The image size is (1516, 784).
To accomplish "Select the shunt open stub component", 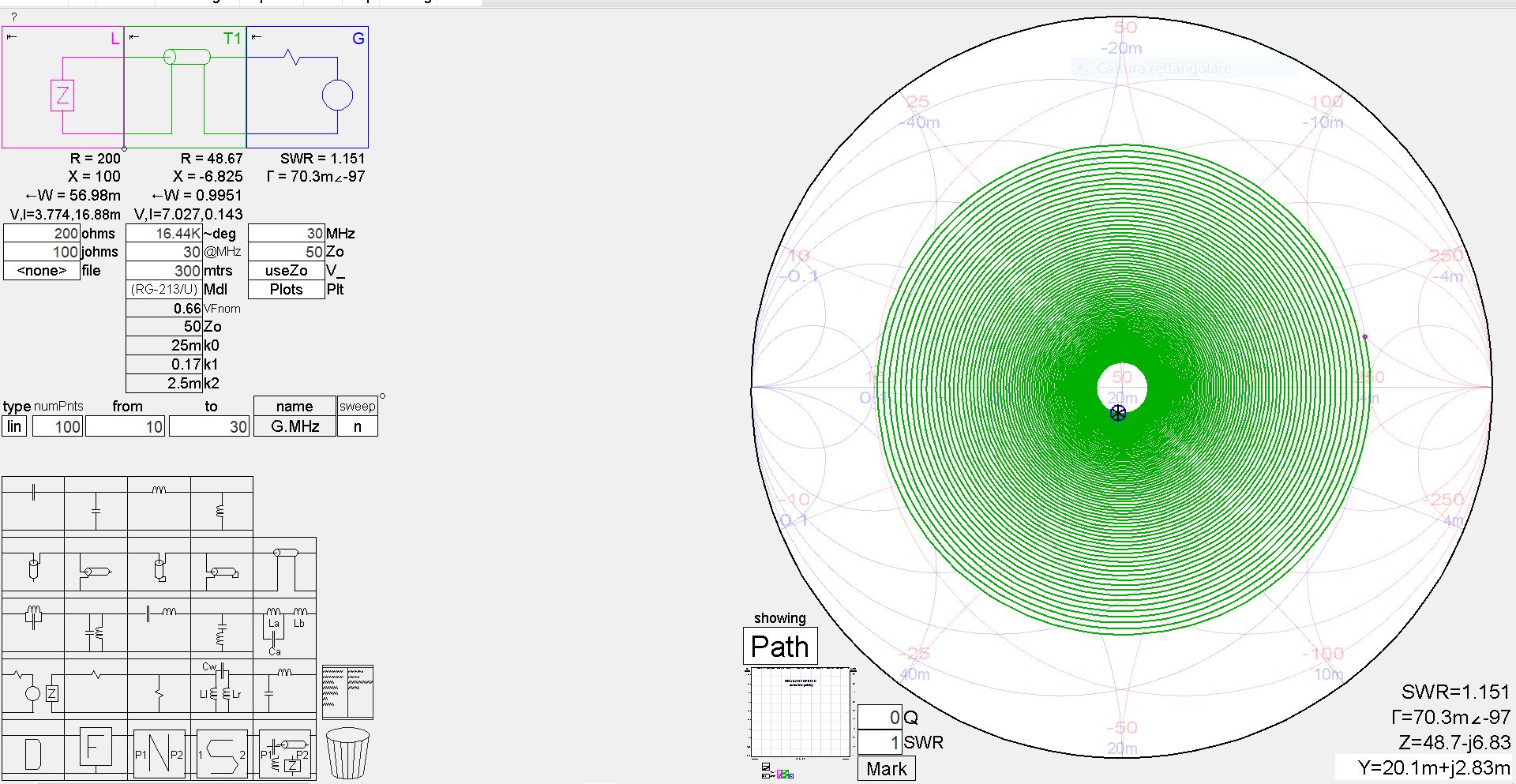I will pyautogui.click(x=96, y=565).
